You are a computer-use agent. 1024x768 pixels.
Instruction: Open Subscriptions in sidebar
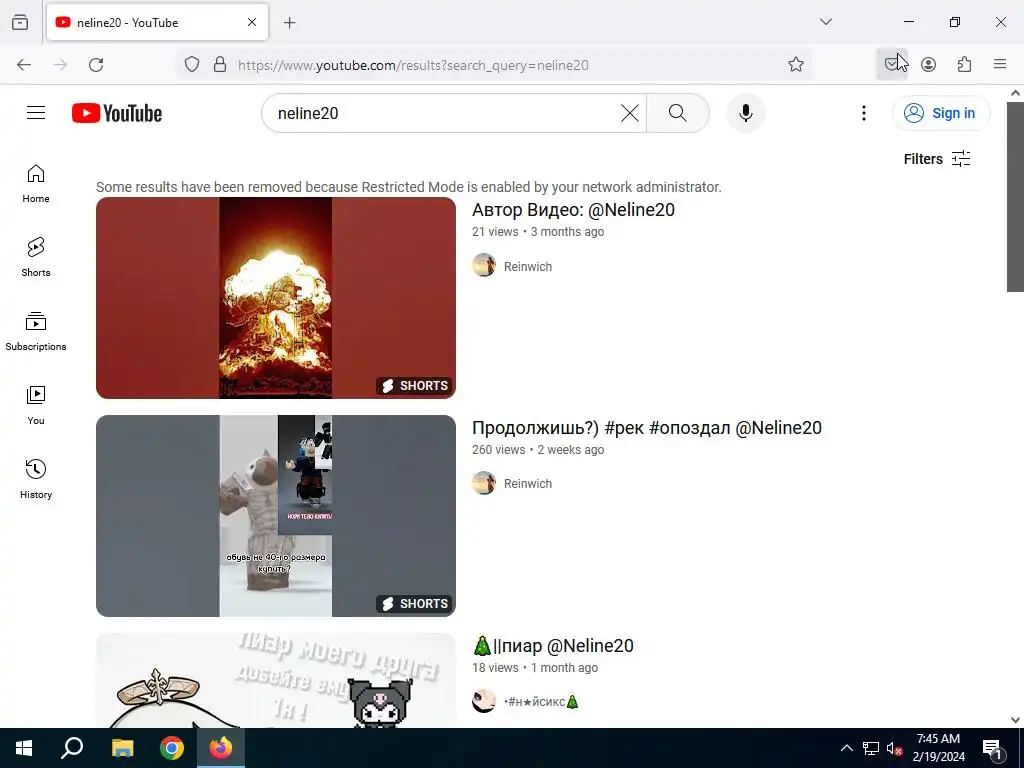pyautogui.click(x=36, y=332)
